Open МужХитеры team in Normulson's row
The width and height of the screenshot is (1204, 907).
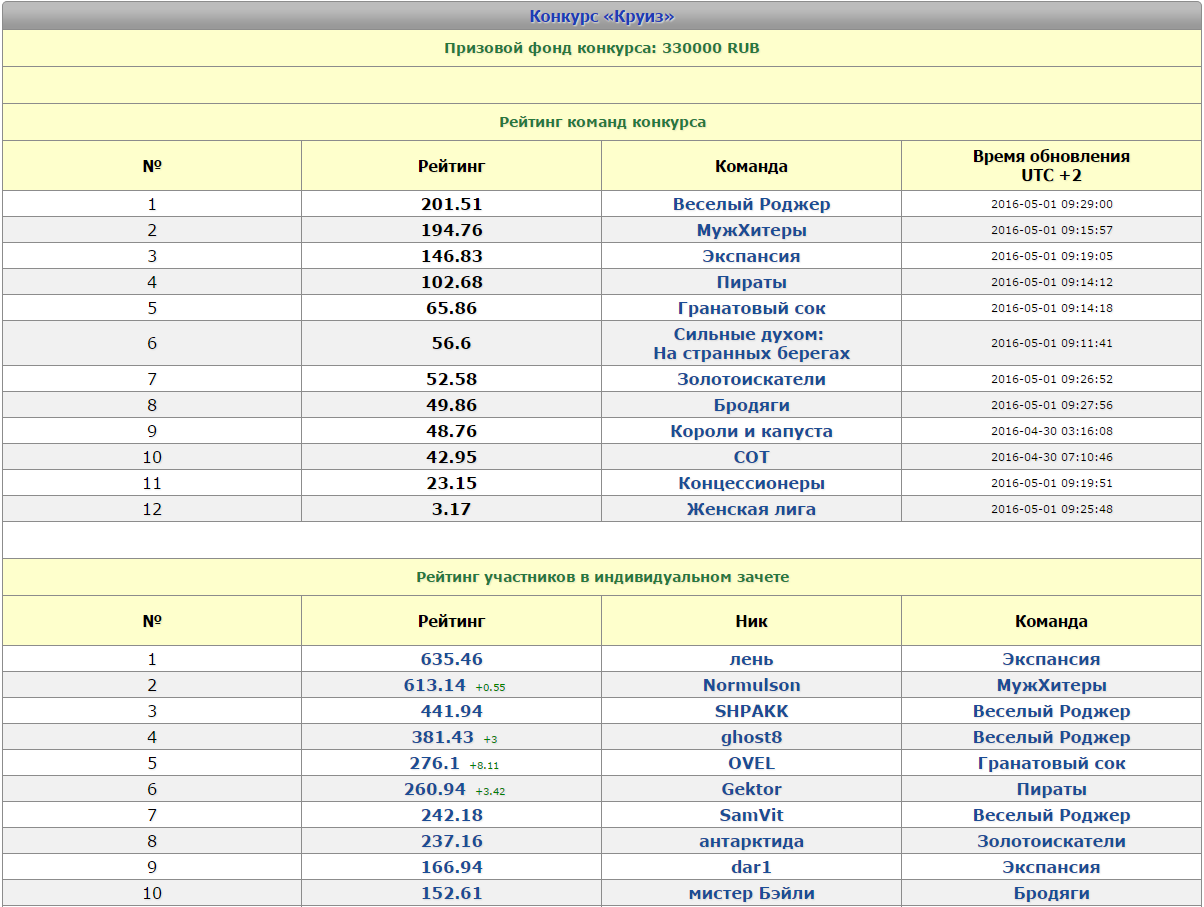1051,685
